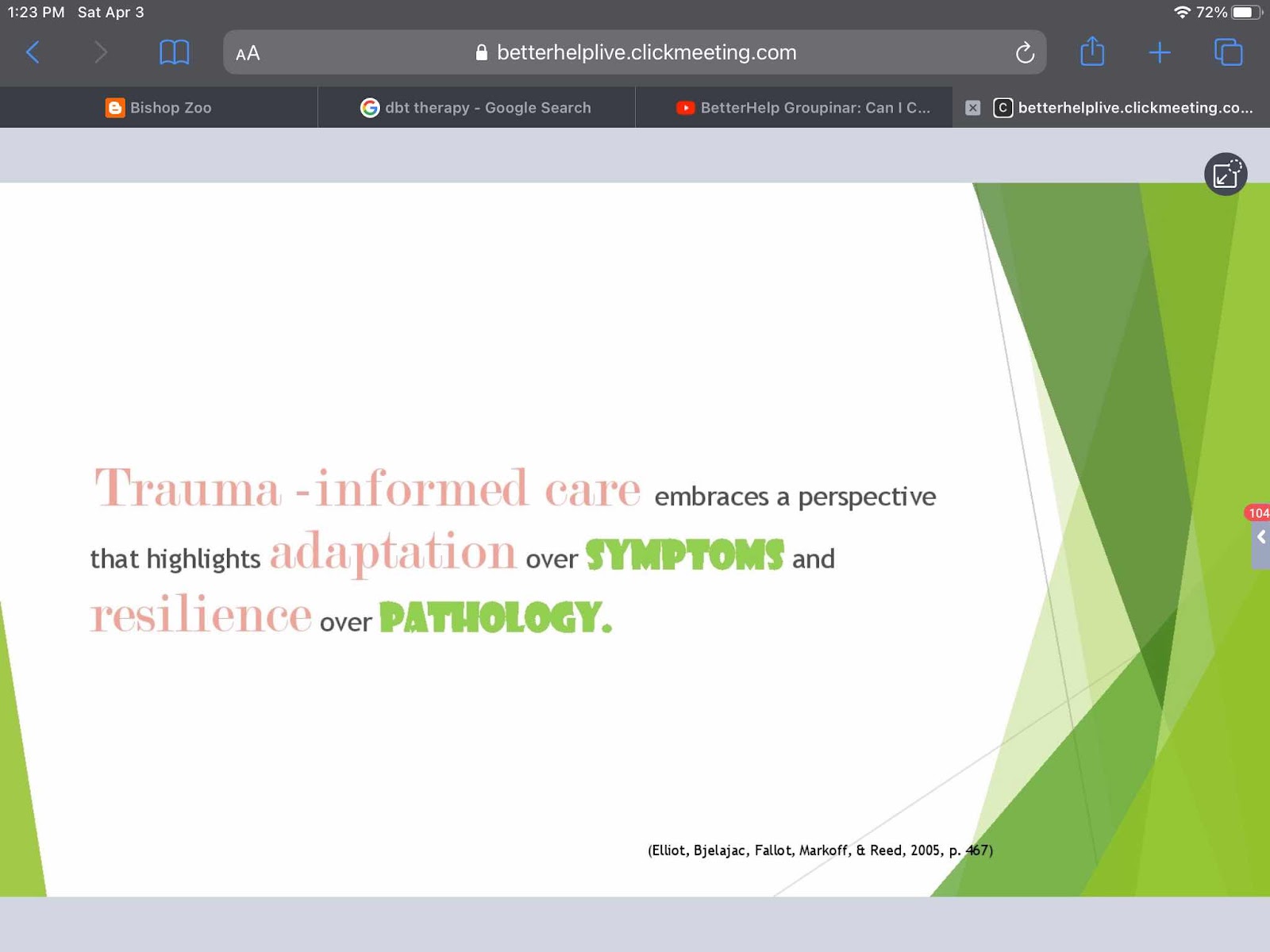Show all tabs overview icon
1270x952 pixels.
[1228, 52]
